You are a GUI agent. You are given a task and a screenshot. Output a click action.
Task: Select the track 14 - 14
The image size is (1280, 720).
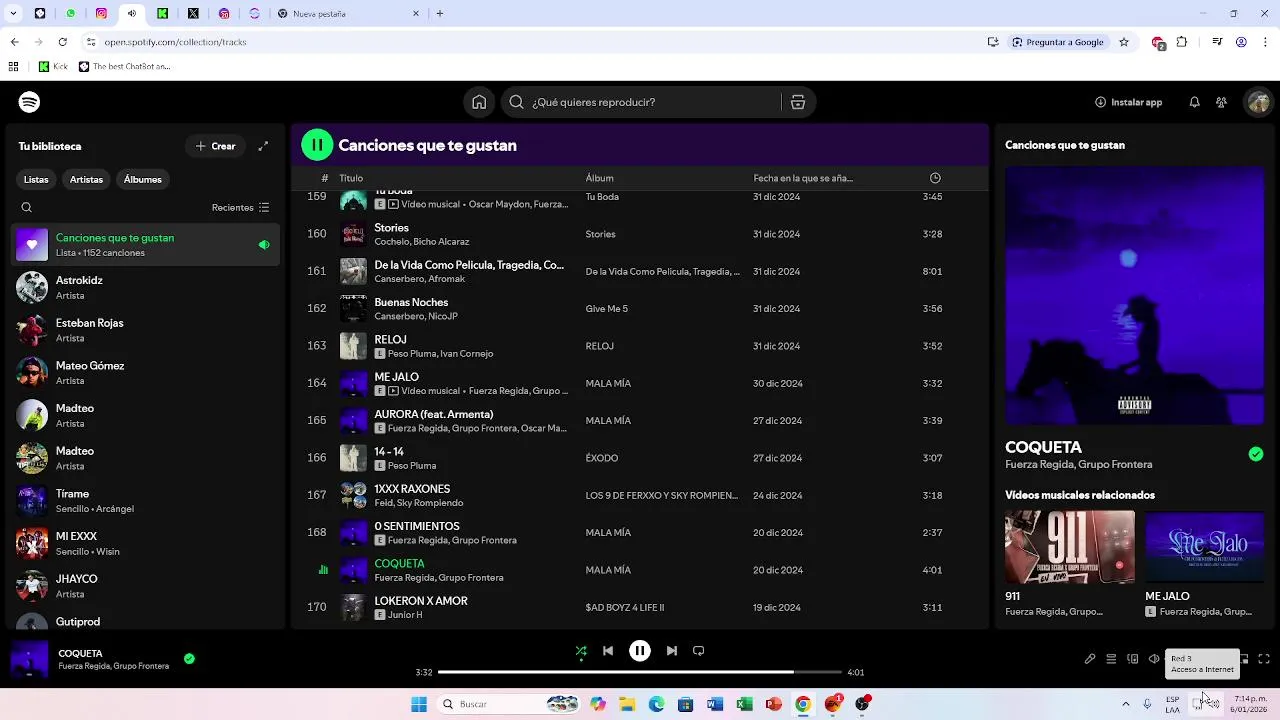click(x=640, y=458)
